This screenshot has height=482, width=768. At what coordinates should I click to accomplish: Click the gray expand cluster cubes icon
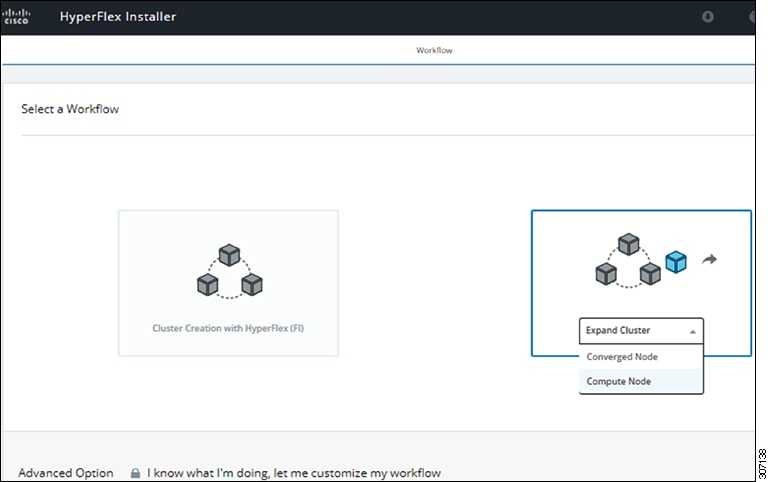(x=628, y=260)
